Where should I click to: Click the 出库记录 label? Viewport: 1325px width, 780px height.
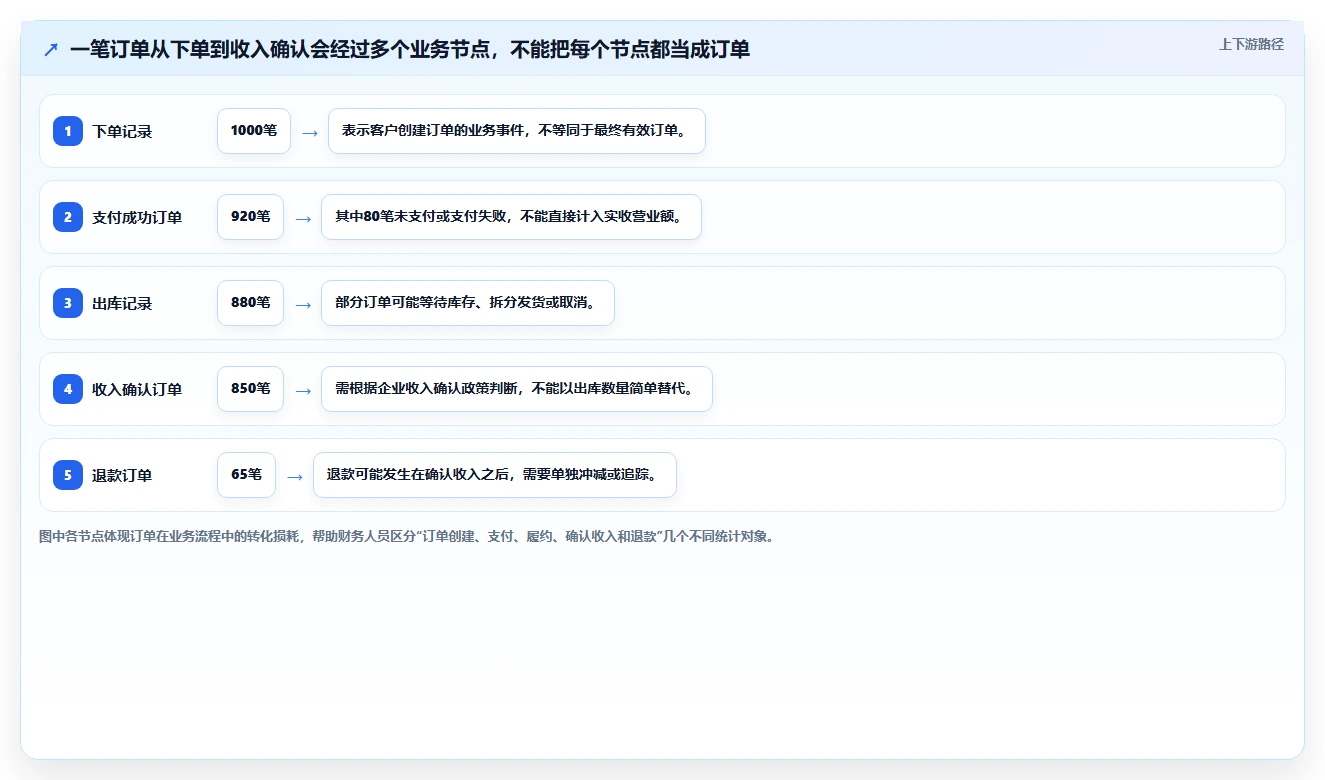(122, 303)
